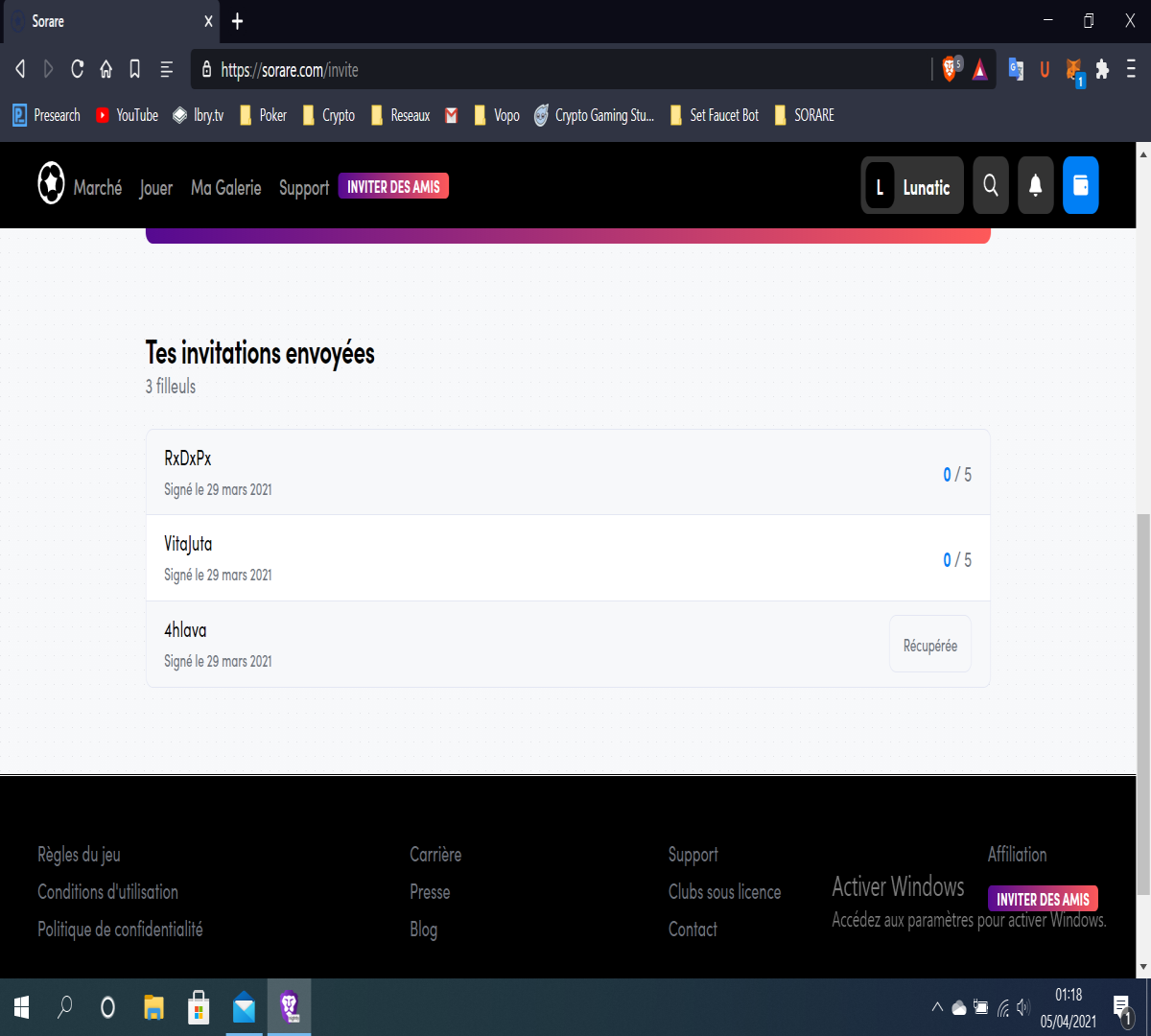Open Mail app from taskbar

pyautogui.click(x=244, y=1007)
